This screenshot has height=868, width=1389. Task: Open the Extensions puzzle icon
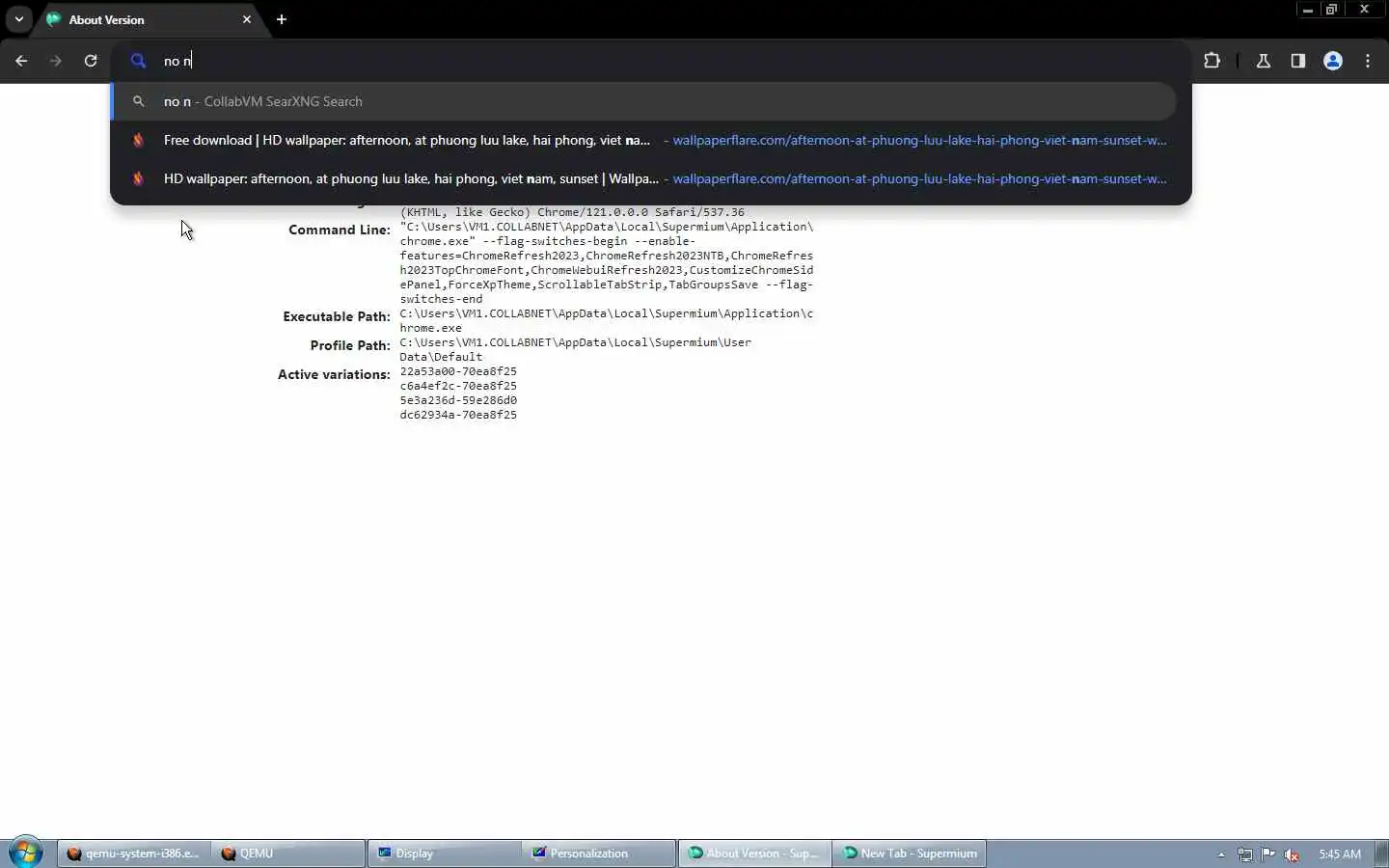pyautogui.click(x=1212, y=61)
